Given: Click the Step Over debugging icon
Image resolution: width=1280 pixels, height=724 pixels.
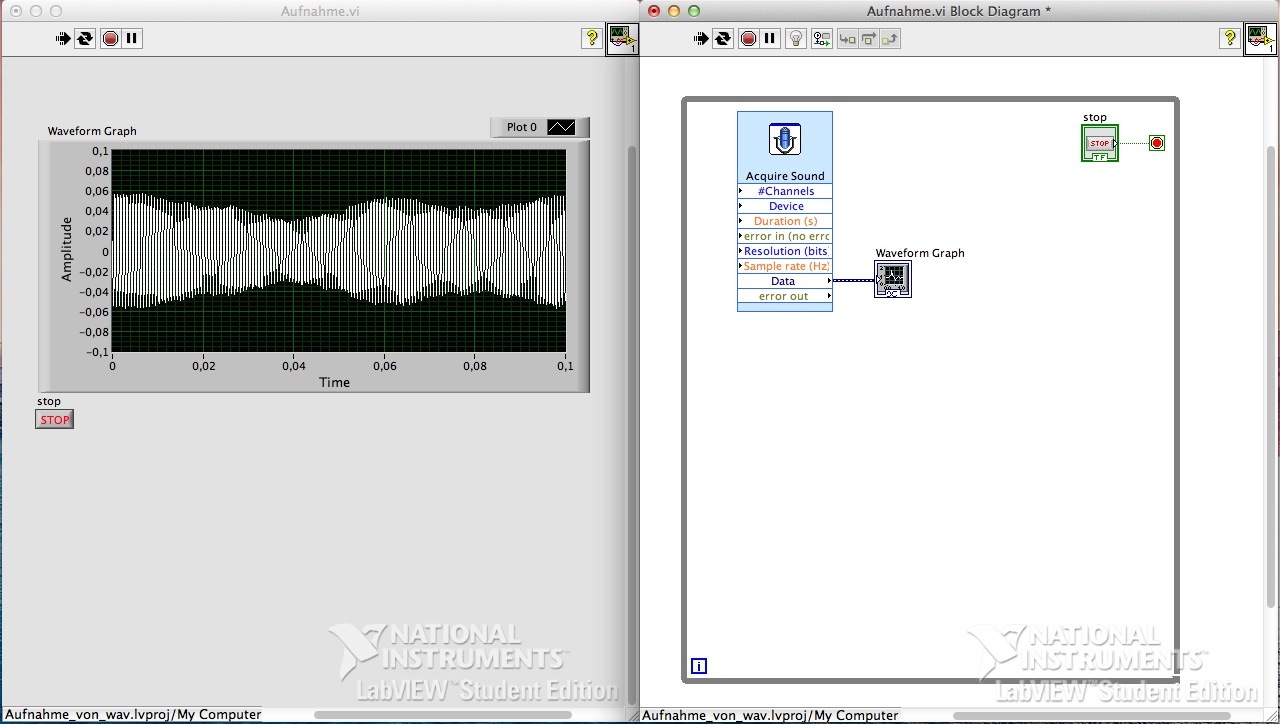Looking at the screenshot, I should (x=868, y=39).
